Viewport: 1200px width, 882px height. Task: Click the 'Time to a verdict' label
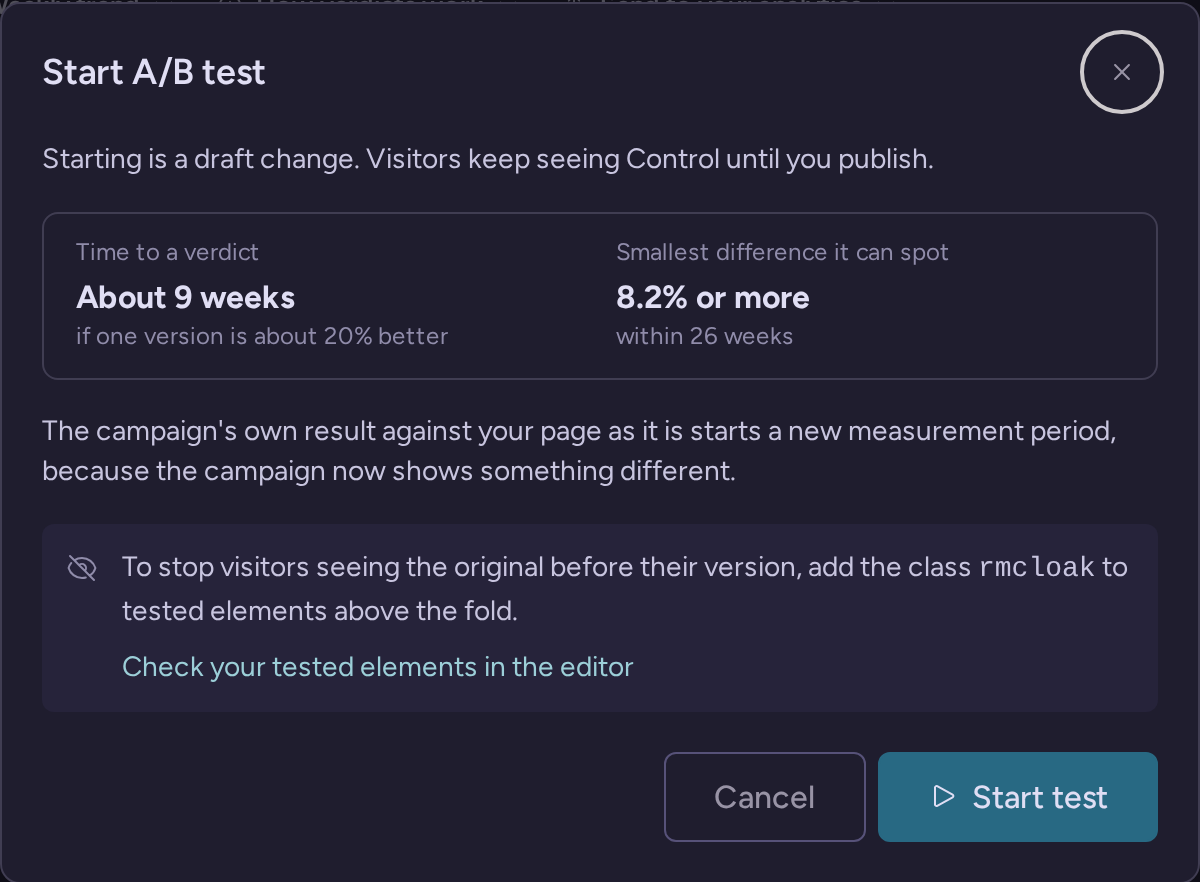coord(167,252)
